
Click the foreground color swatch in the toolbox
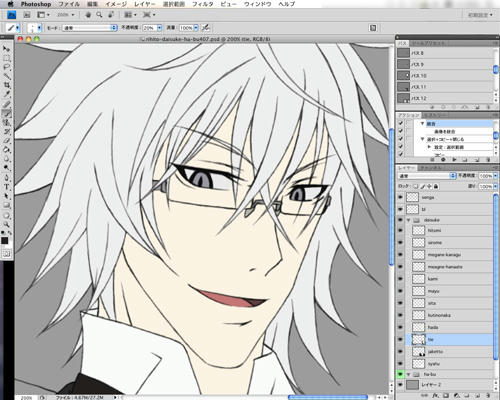coord(5,240)
